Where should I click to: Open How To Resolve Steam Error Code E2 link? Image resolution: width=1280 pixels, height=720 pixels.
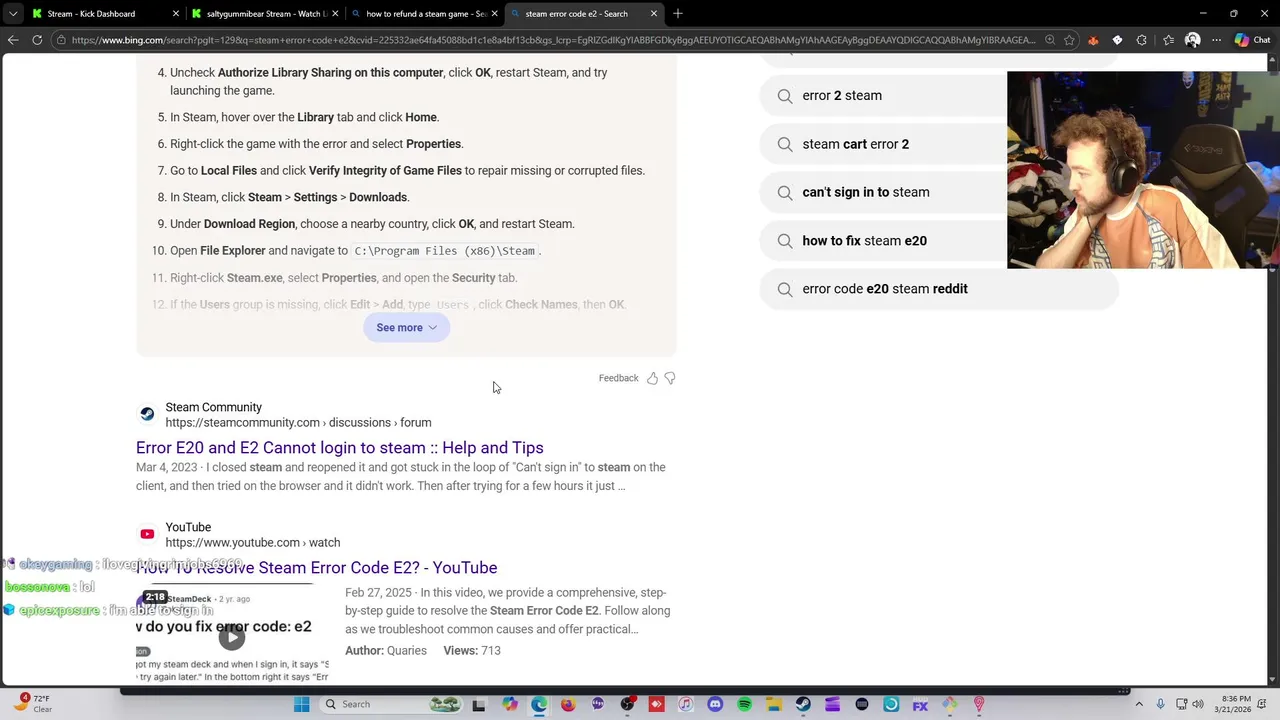(316, 567)
